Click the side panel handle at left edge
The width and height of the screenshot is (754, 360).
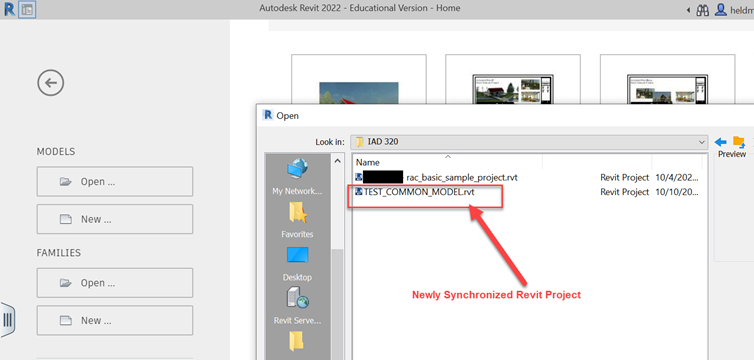(8, 319)
